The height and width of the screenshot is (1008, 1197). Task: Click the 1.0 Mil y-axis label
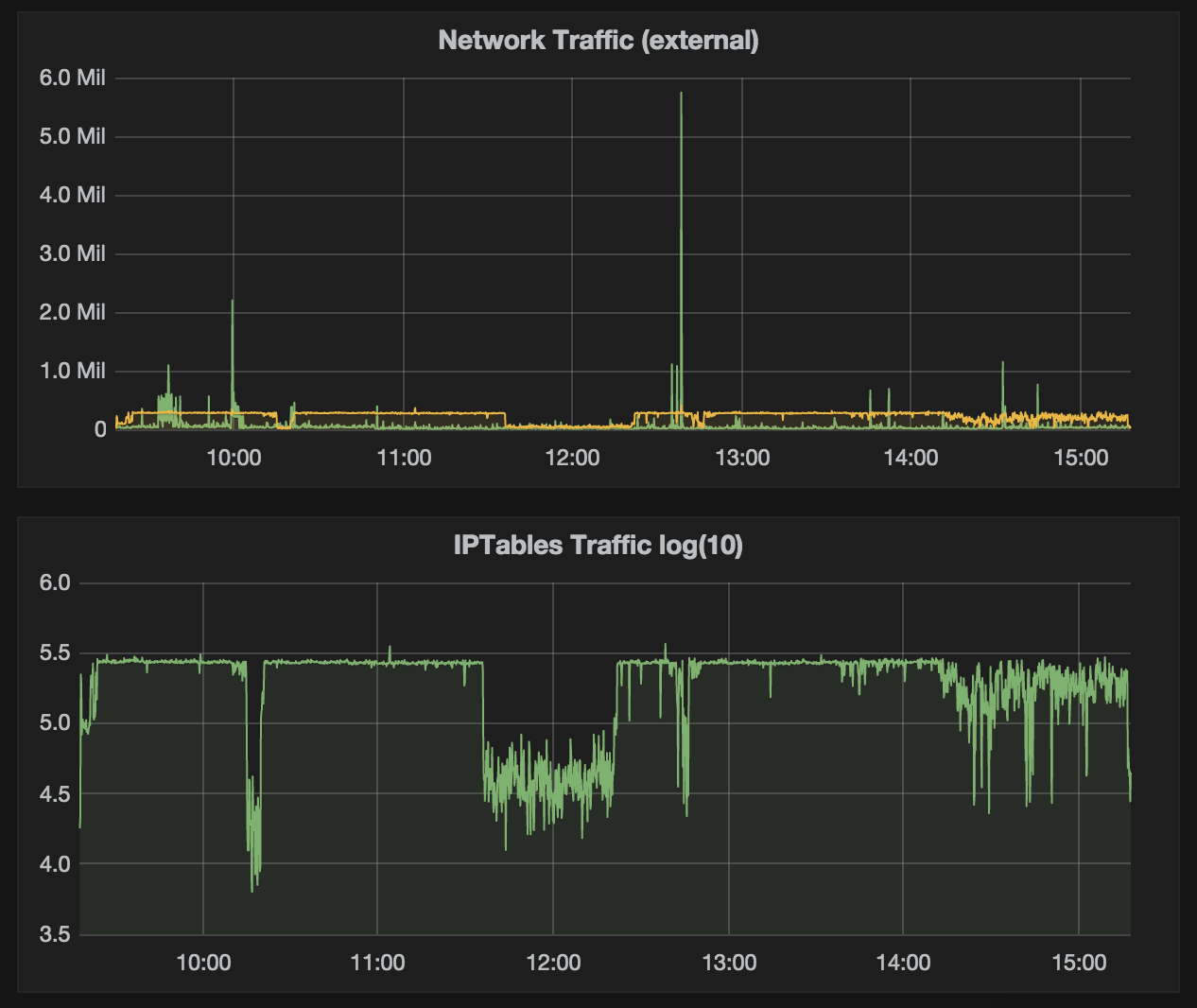72,371
